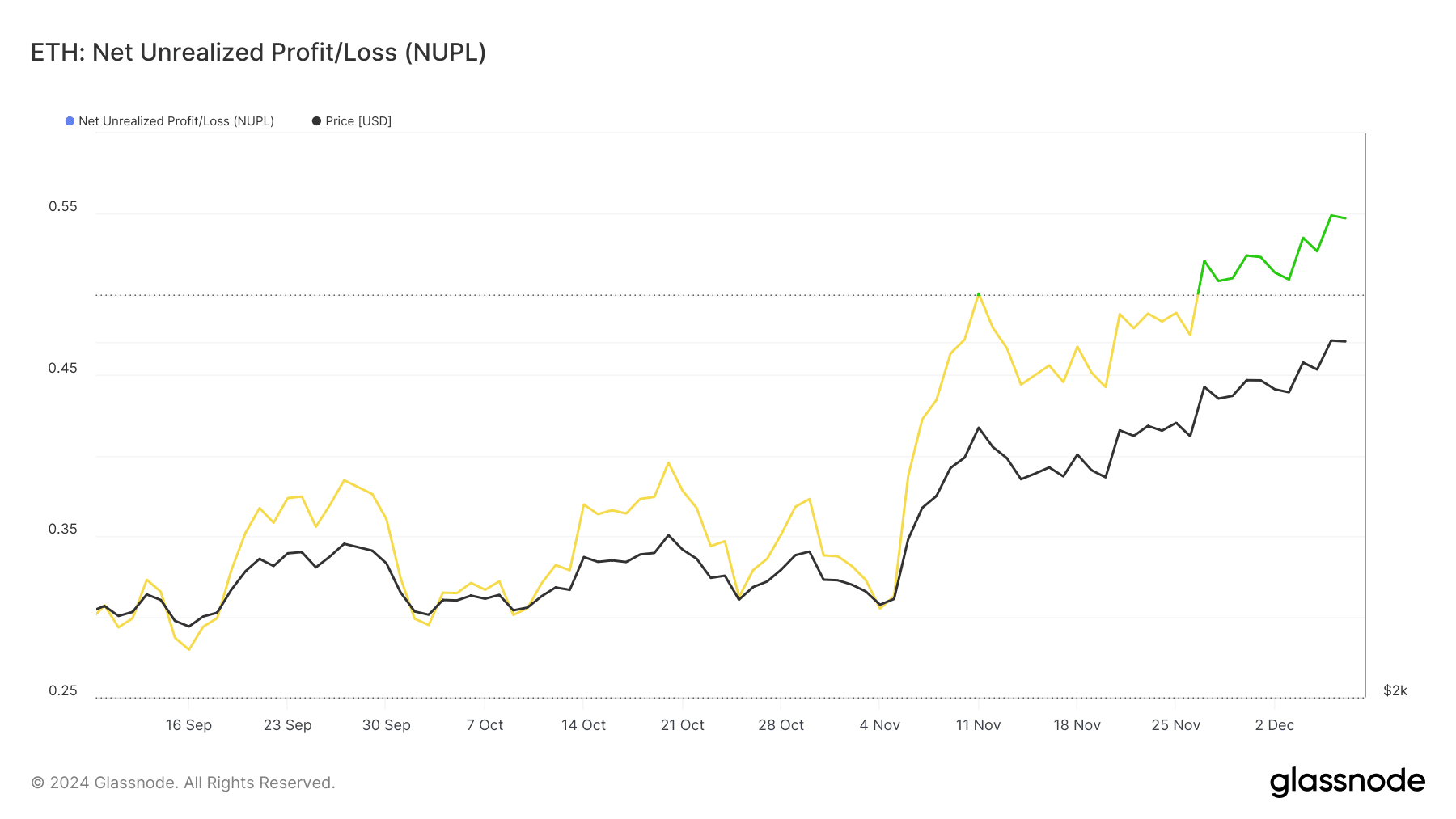This screenshot has height=819, width=1456.
Task: Click the NUPL peak on 11 Nov
Action: coord(979,293)
